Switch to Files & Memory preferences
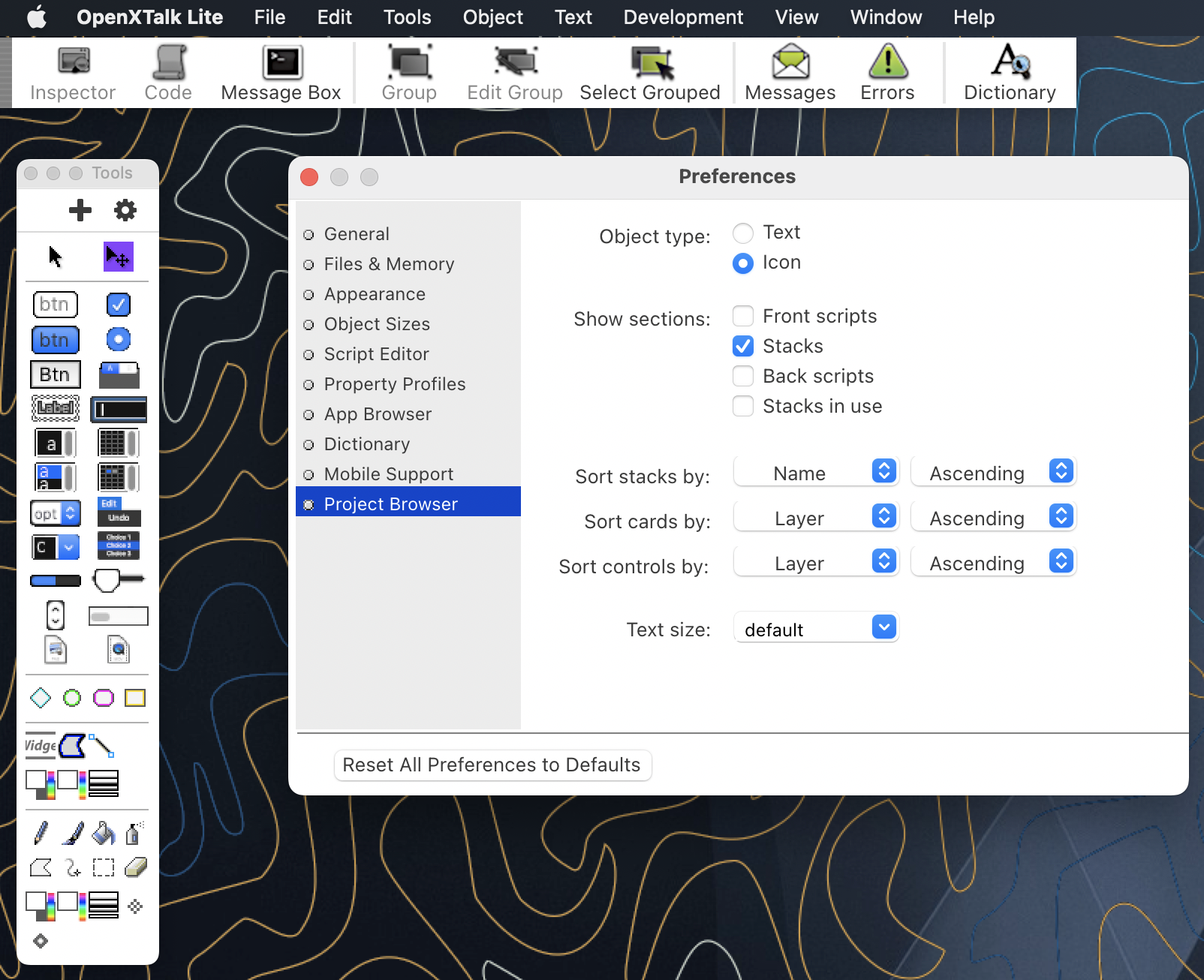Viewport: 1204px width, 980px height. (408, 264)
